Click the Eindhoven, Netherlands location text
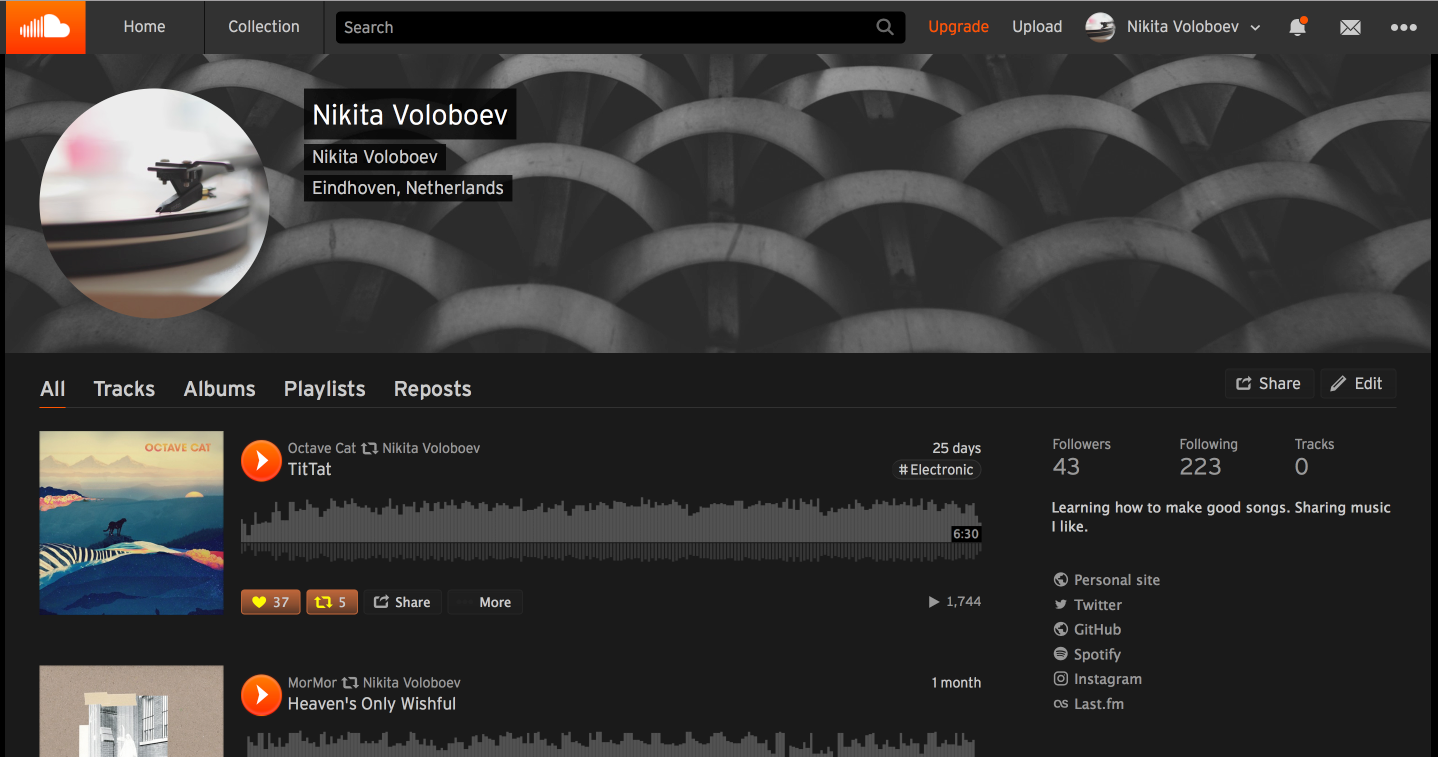1438x757 pixels. click(x=408, y=188)
